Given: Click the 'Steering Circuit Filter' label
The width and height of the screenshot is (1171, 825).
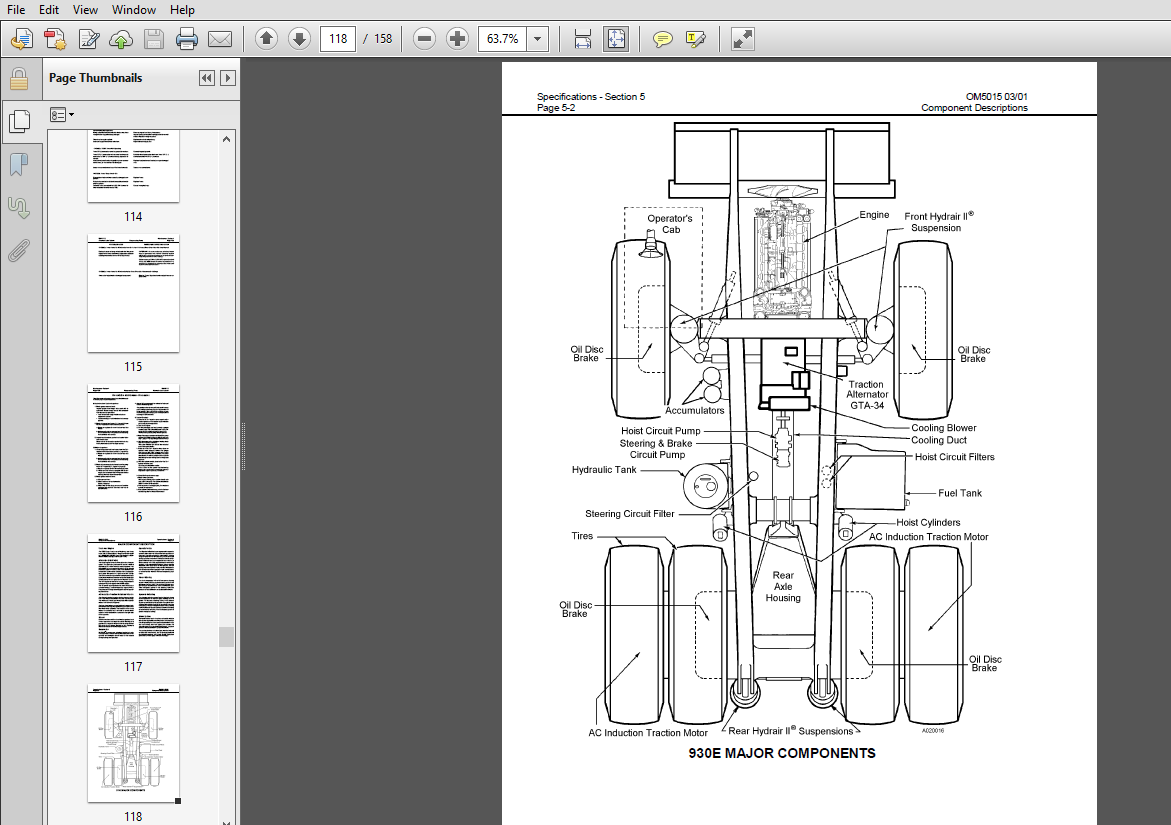Looking at the screenshot, I should pos(630,514).
